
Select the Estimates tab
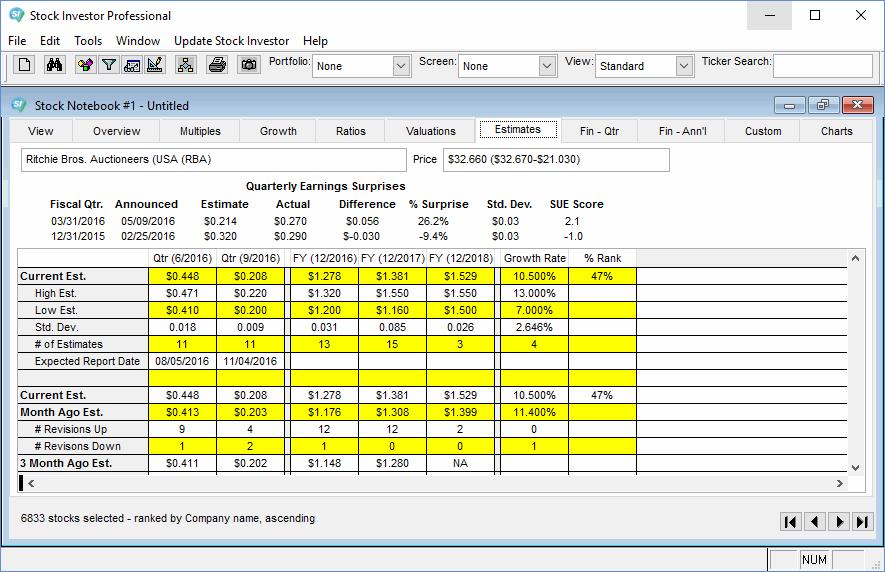click(518, 129)
